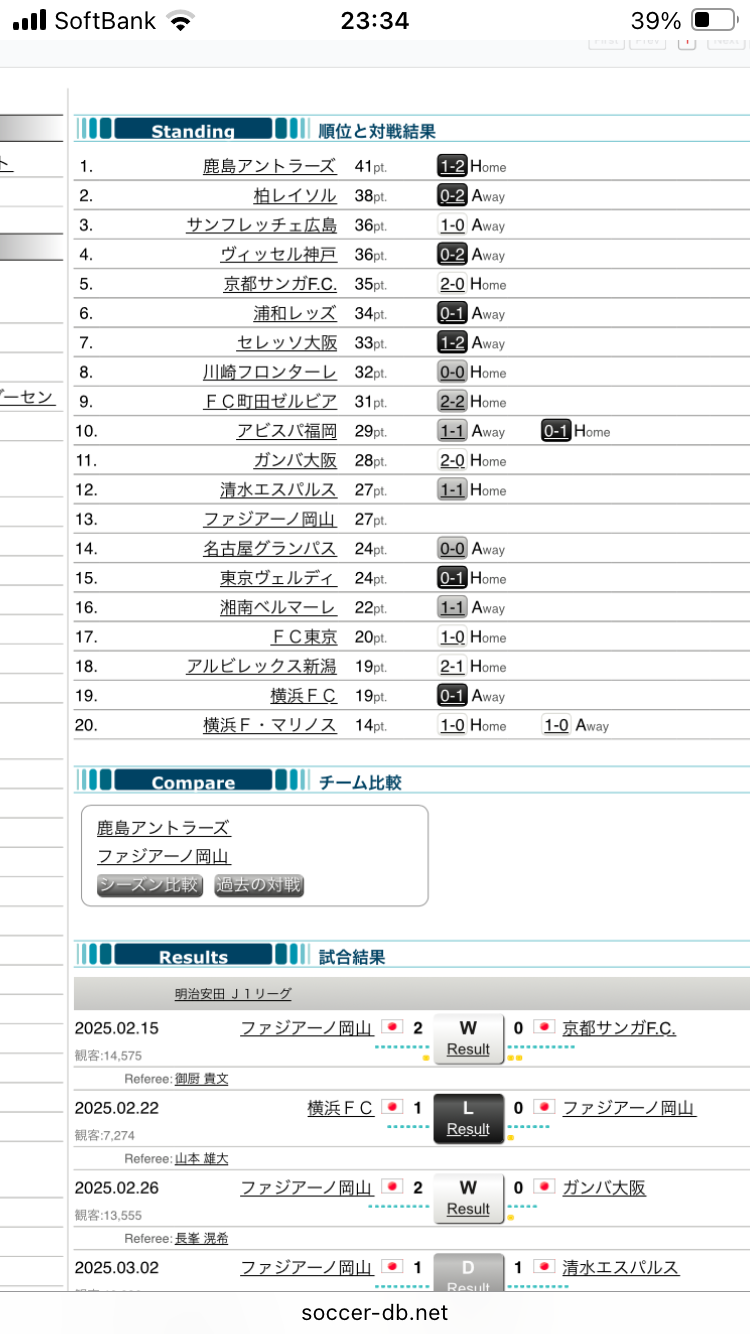Open 2-0 Home score for 京都サンガF.C.
Screen dimensions: 750x1334
452,285
